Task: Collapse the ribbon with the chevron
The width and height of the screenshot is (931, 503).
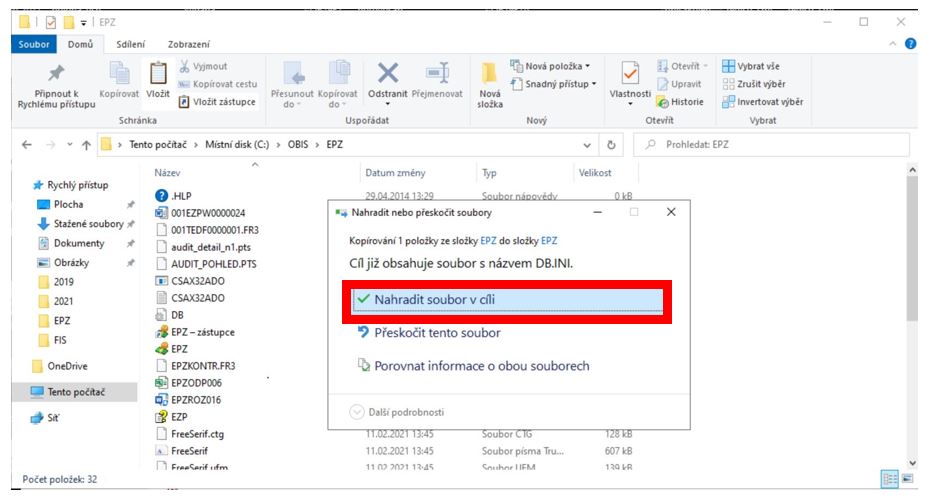Action: coord(893,44)
